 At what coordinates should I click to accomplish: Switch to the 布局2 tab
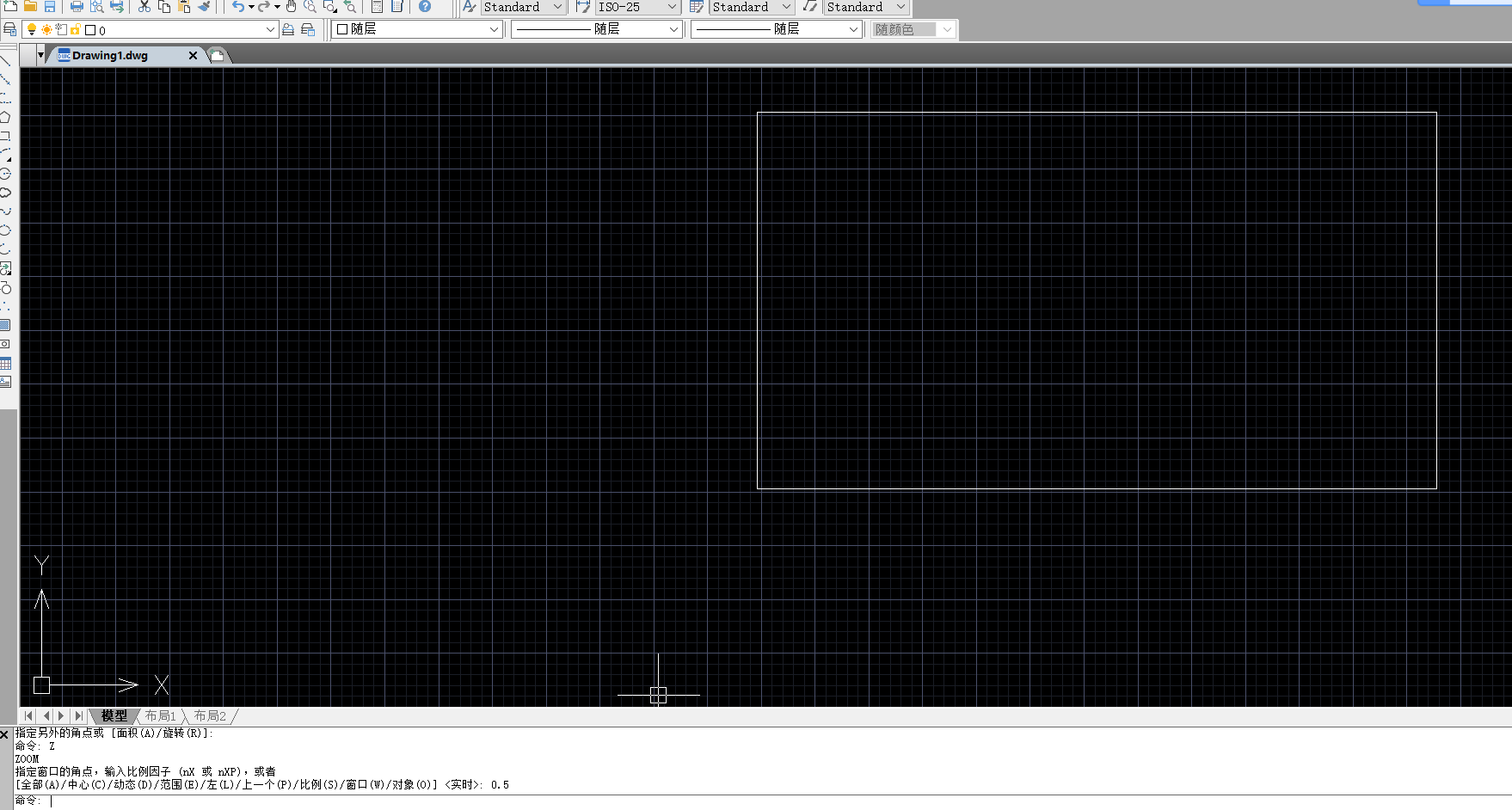[x=210, y=715]
